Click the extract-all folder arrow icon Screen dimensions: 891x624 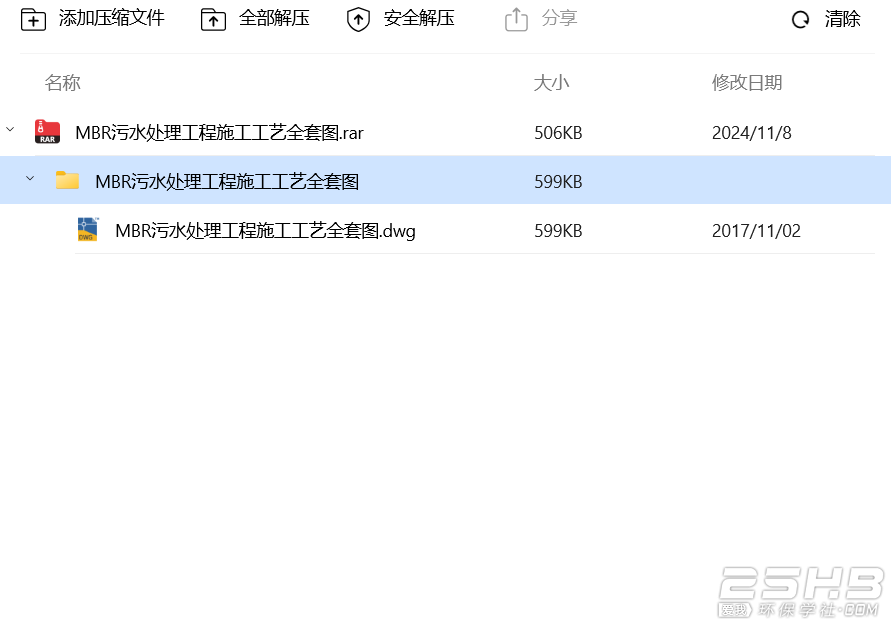(213, 19)
